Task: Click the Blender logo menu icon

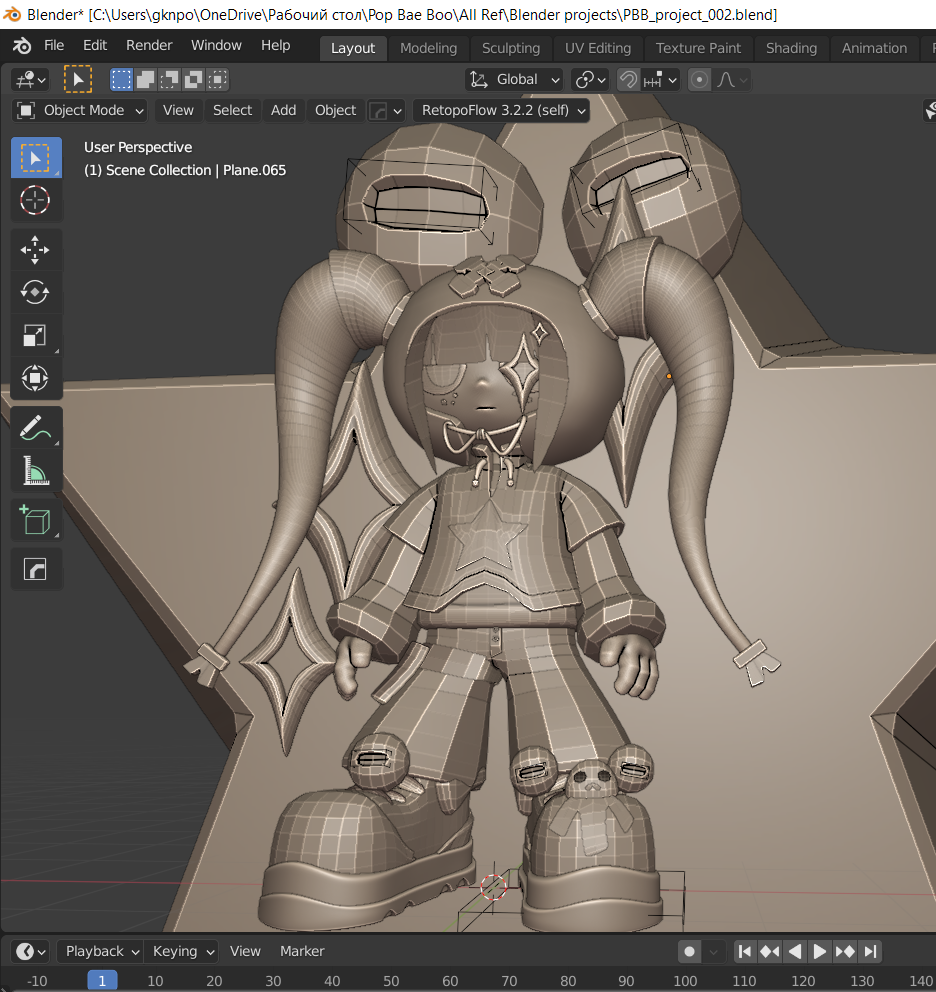Action: [22, 46]
